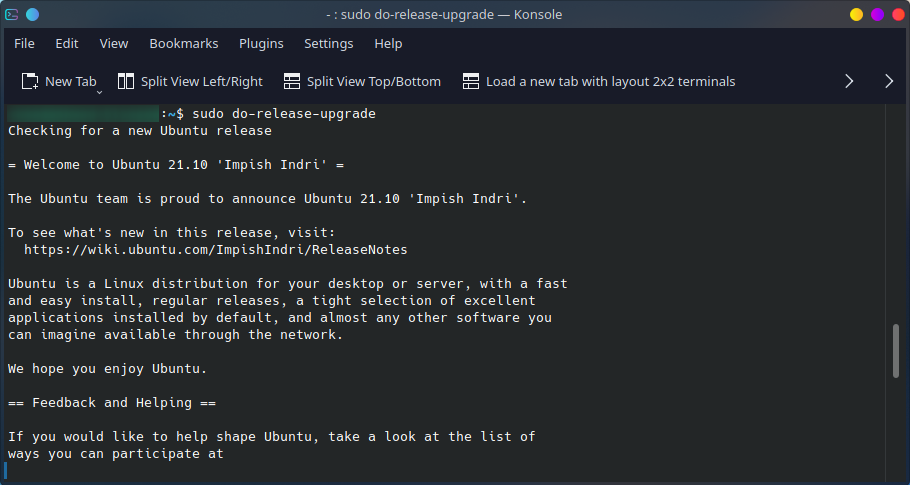Minimize window with the yellow button
The width and height of the screenshot is (910, 485).
(856, 15)
